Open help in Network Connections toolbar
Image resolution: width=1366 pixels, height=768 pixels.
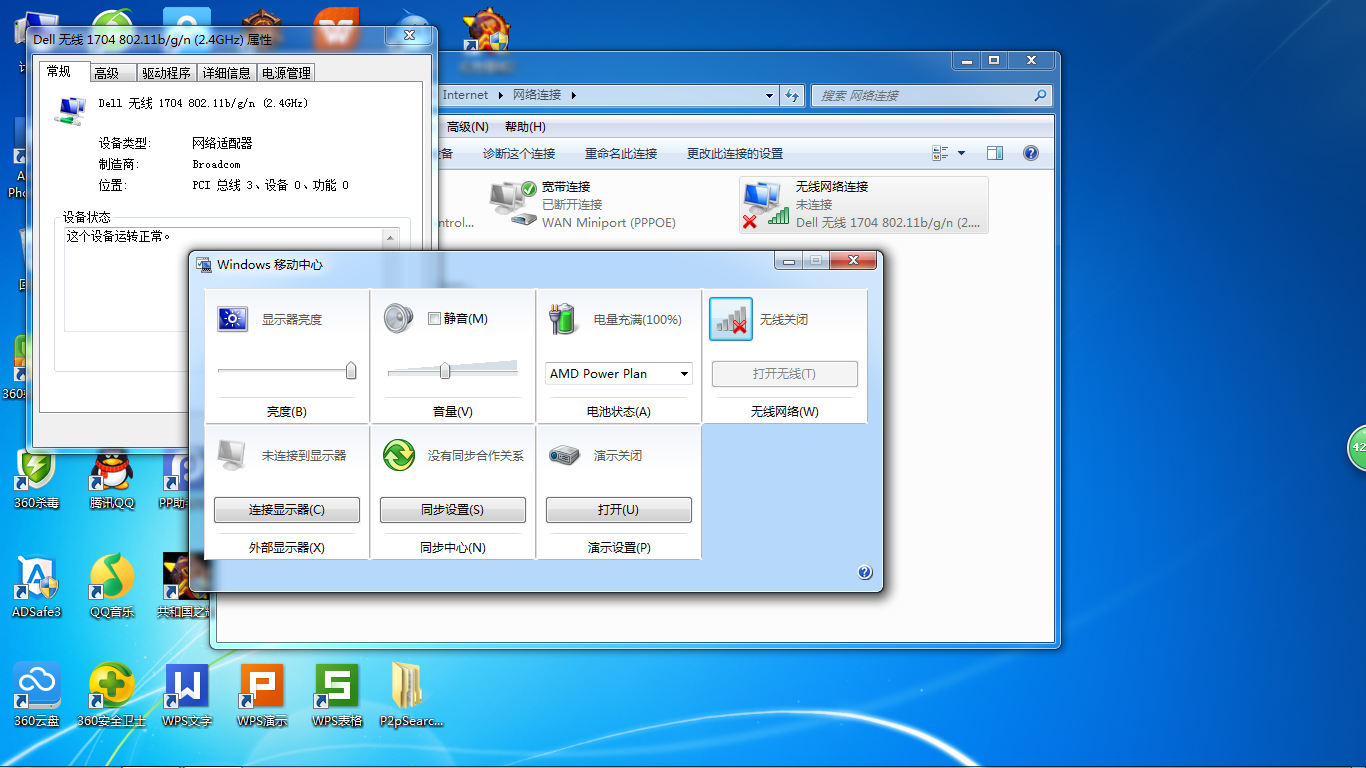point(1031,153)
